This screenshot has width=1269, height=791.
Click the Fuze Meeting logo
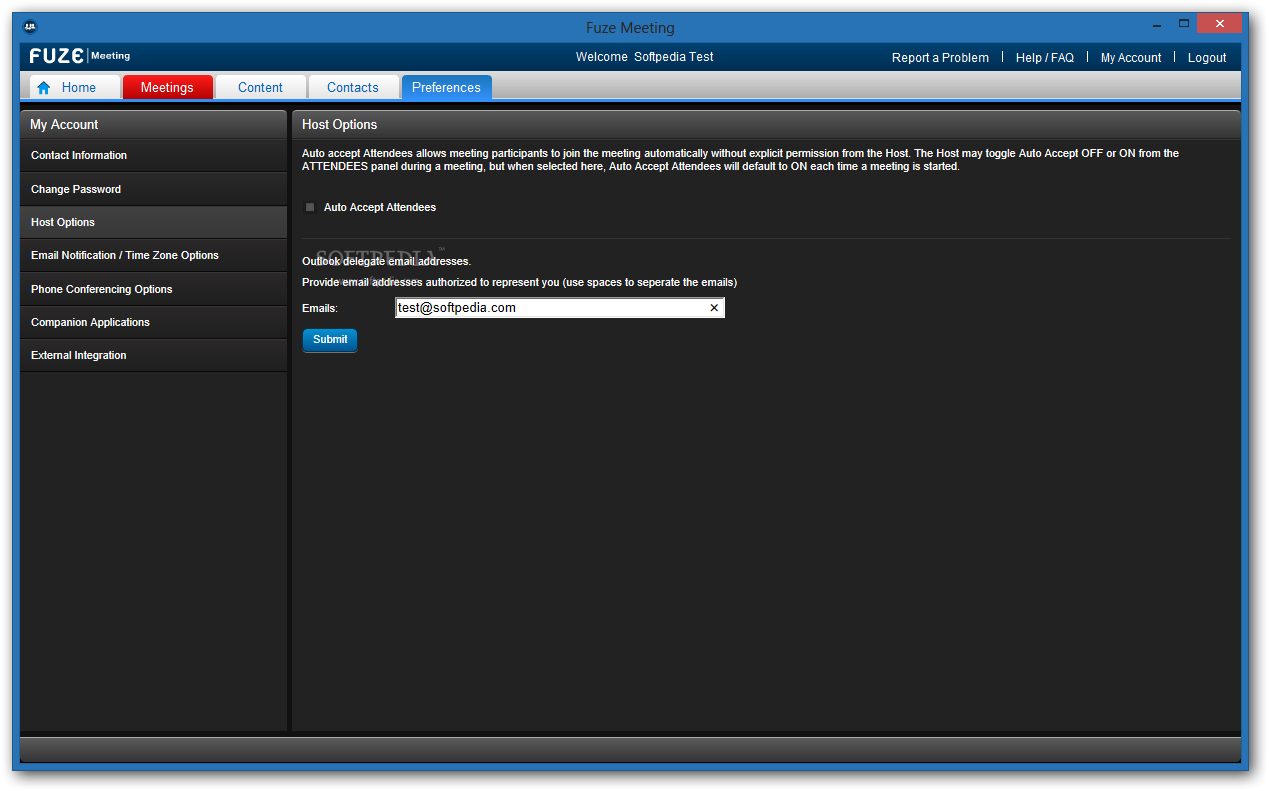click(x=80, y=56)
